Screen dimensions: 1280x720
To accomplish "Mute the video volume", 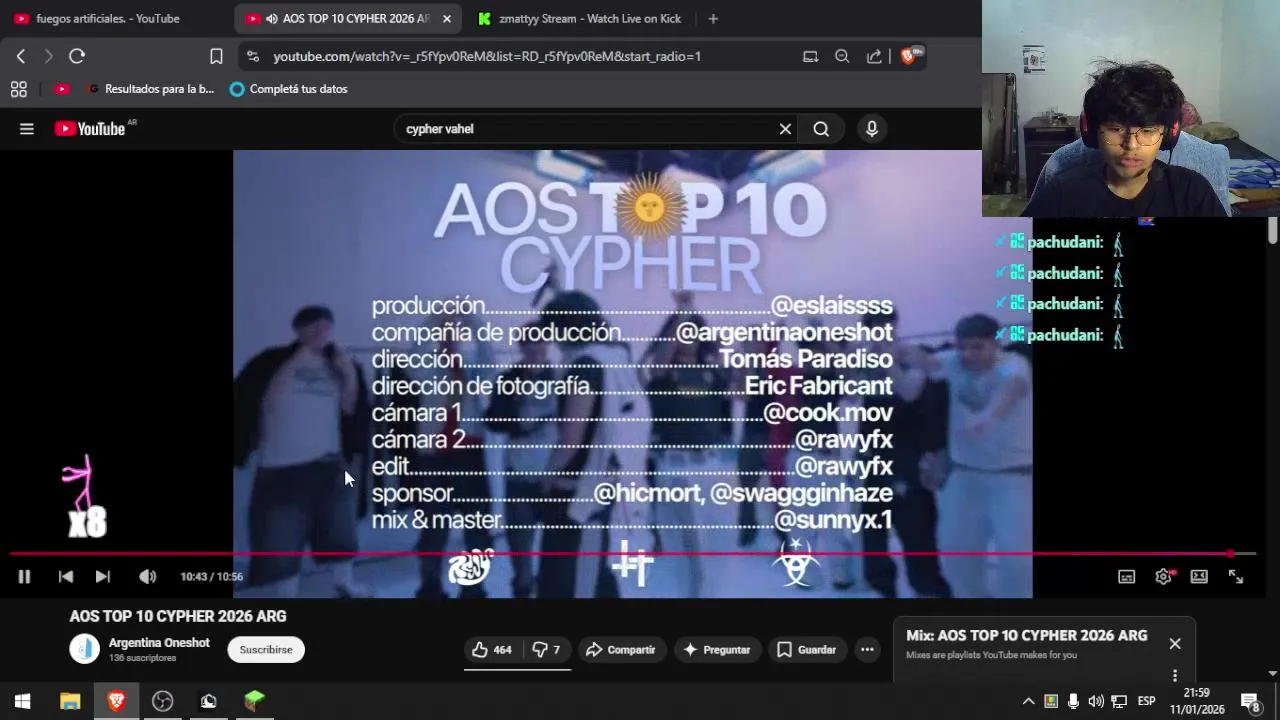I will pos(147,576).
